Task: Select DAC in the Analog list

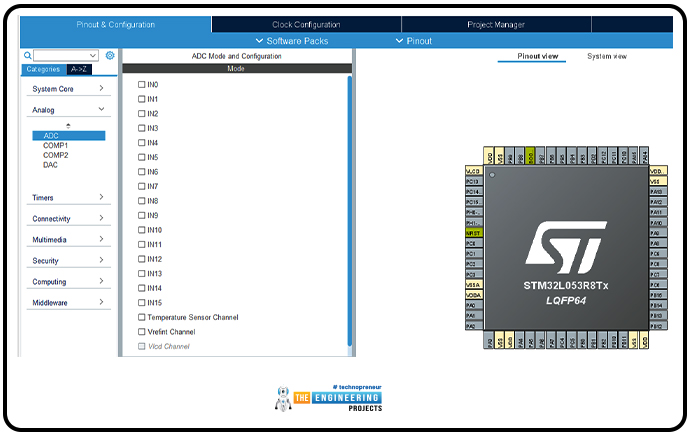Action: click(50, 165)
